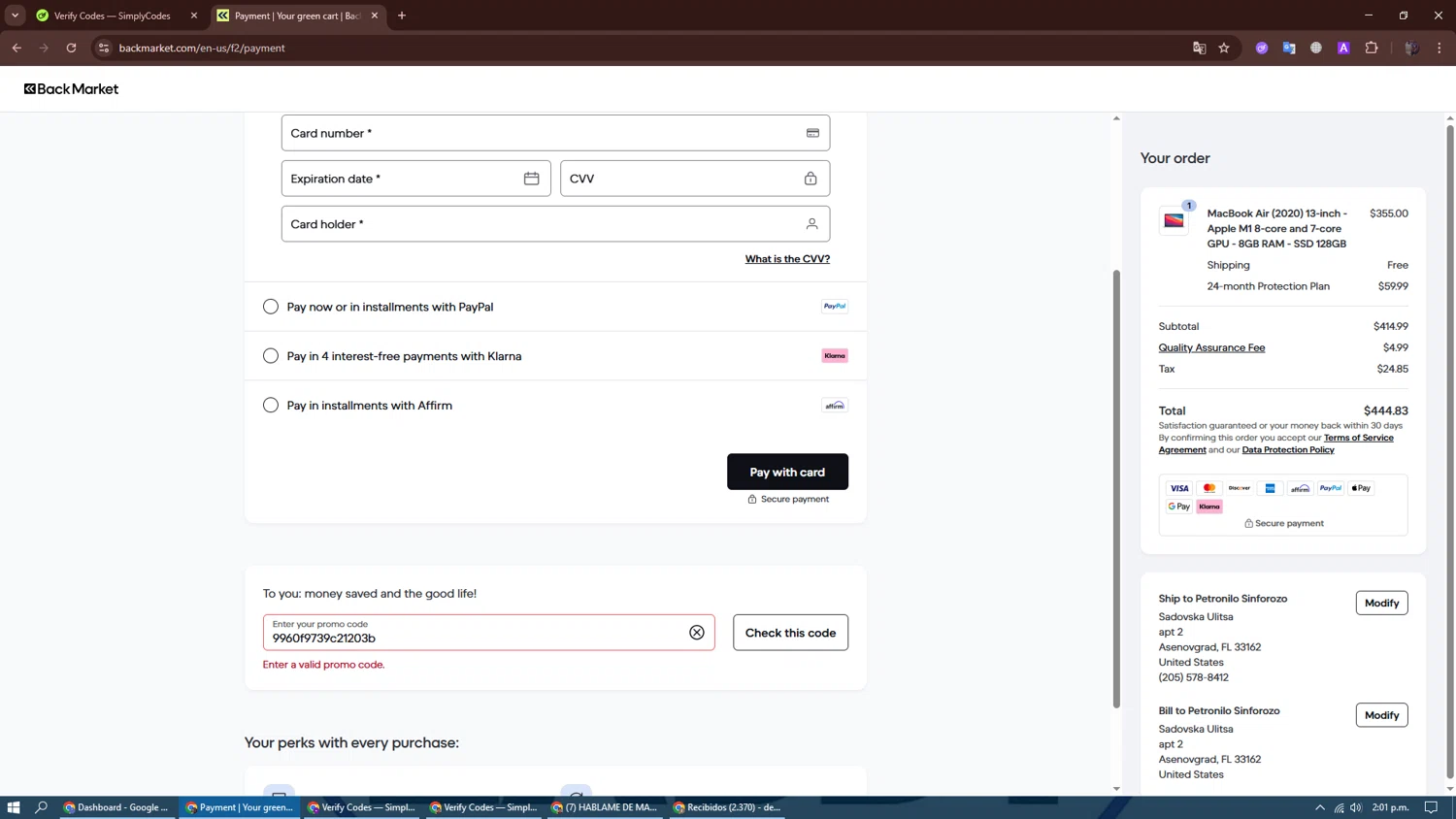Open the notification center icon in system tray
The height and width of the screenshot is (819, 1456).
pos(1431,807)
